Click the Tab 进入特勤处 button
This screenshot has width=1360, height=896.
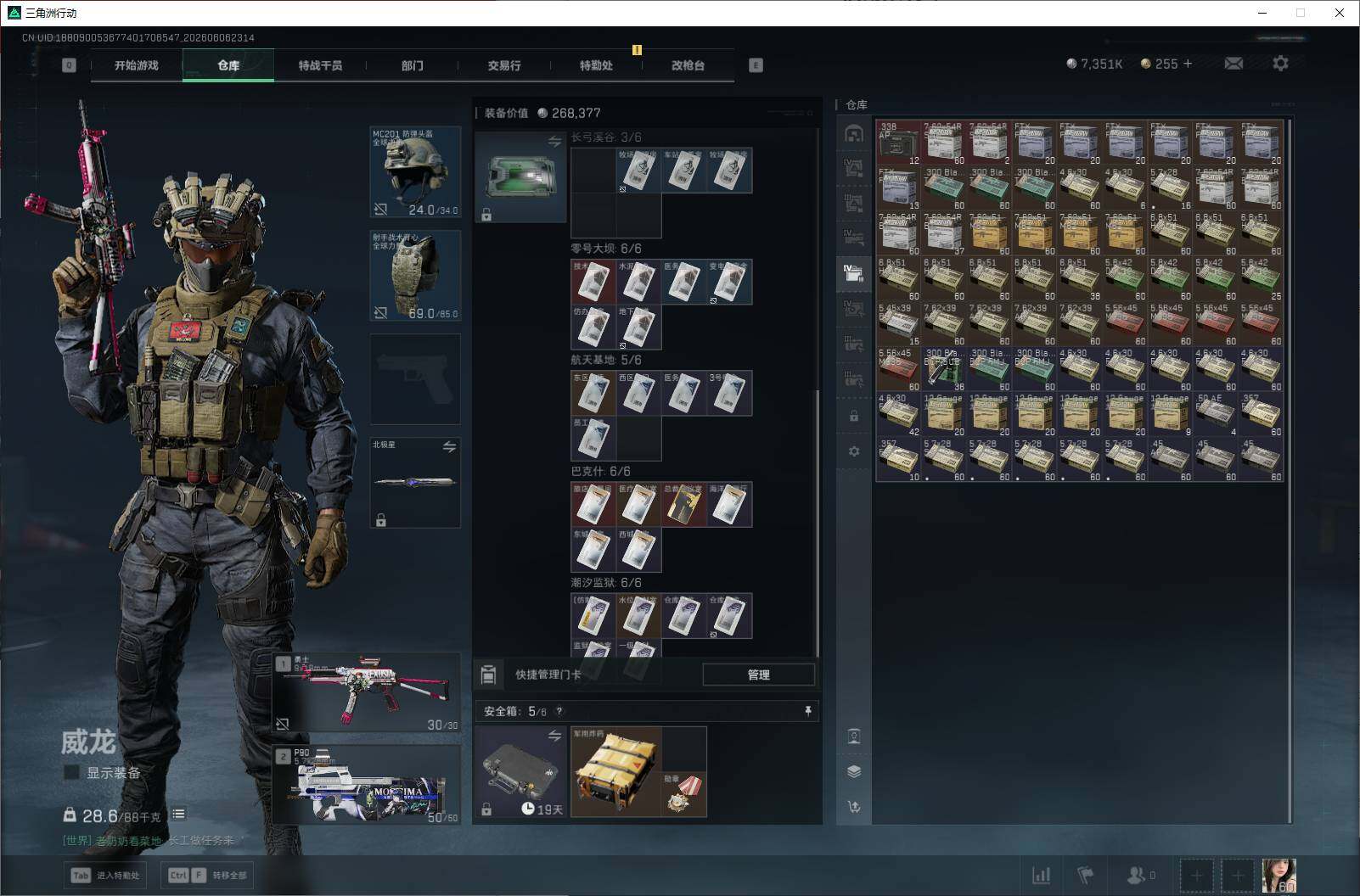(x=105, y=875)
